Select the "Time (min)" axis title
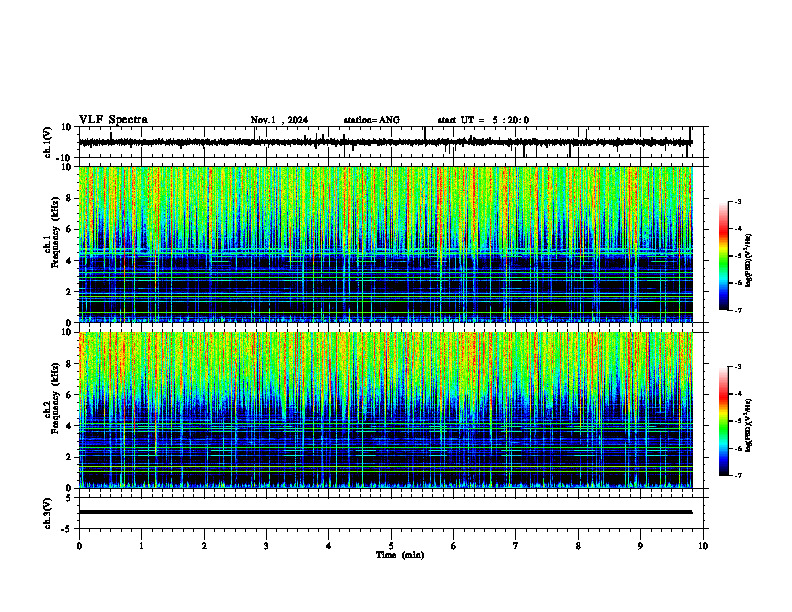792x612 pixels. tap(400, 555)
